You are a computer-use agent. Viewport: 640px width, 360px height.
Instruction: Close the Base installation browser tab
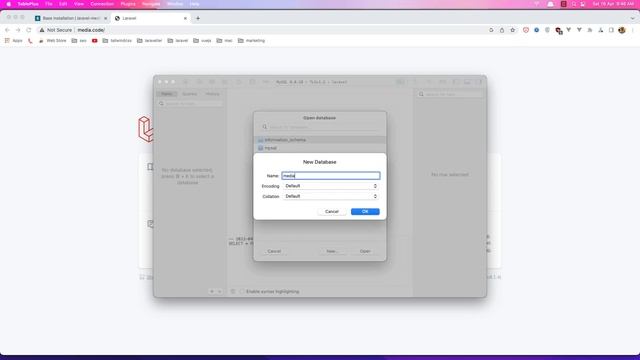105,18
